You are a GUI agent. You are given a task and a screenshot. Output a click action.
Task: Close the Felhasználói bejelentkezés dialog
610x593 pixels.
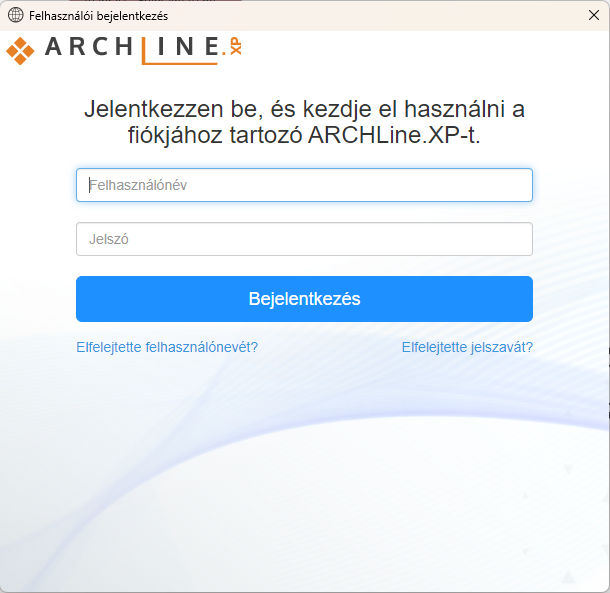594,15
